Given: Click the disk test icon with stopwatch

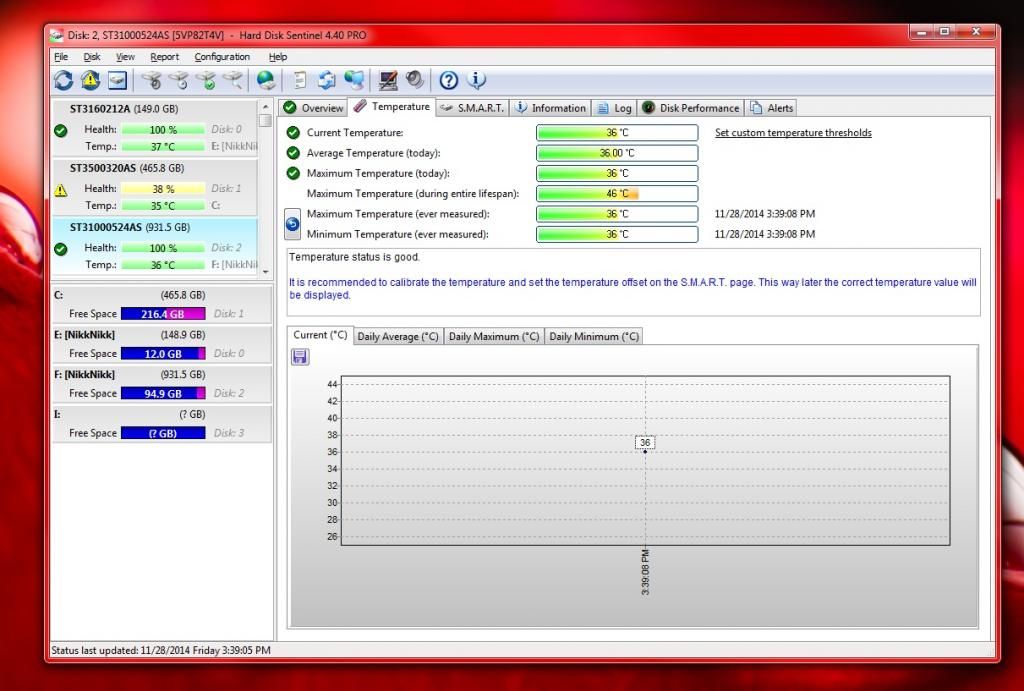Looking at the screenshot, I should [152, 80].
